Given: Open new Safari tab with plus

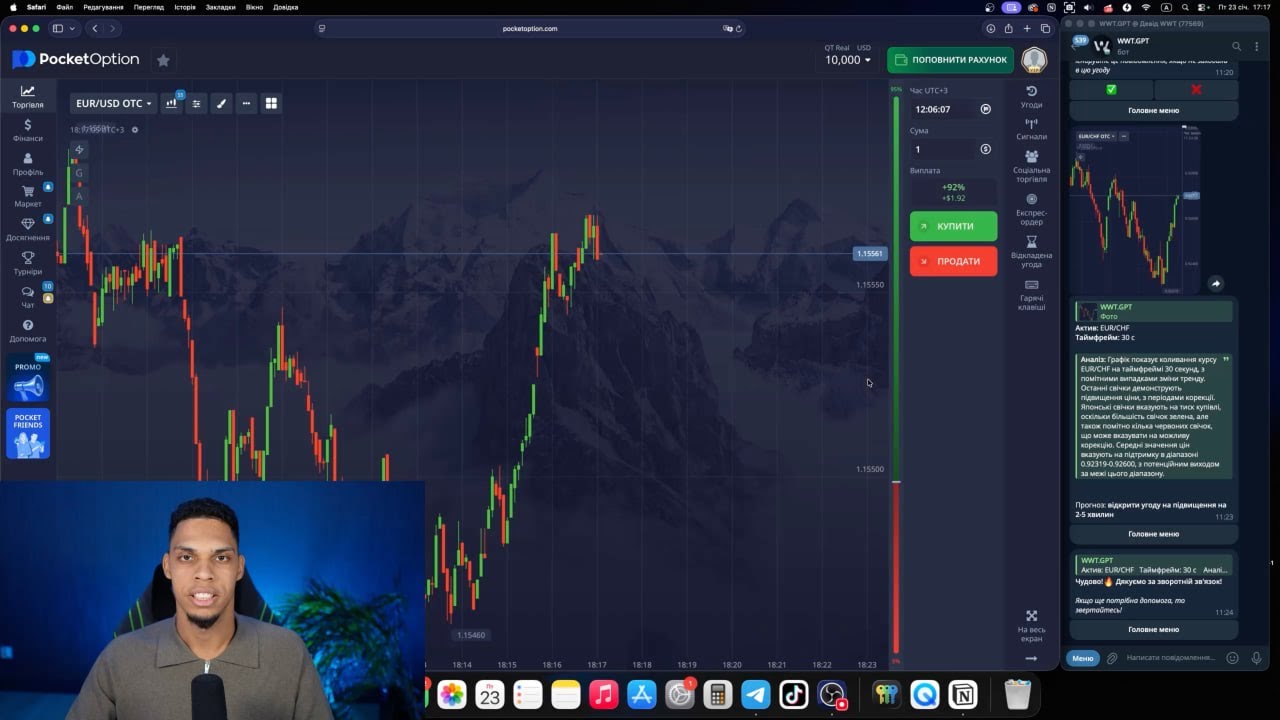Looking at the screenshot, I should coord(1027,28).
